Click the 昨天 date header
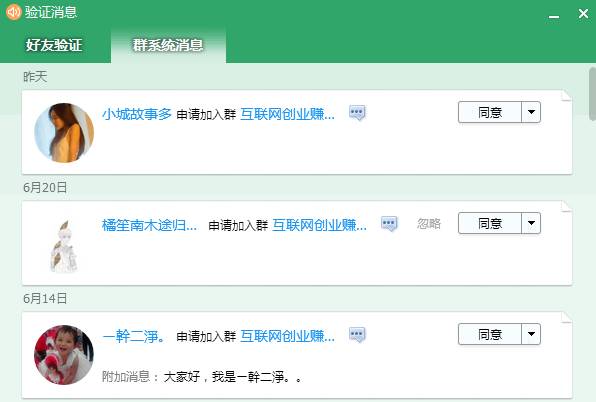This screenshot has width=596, height=402. (35, 77)
